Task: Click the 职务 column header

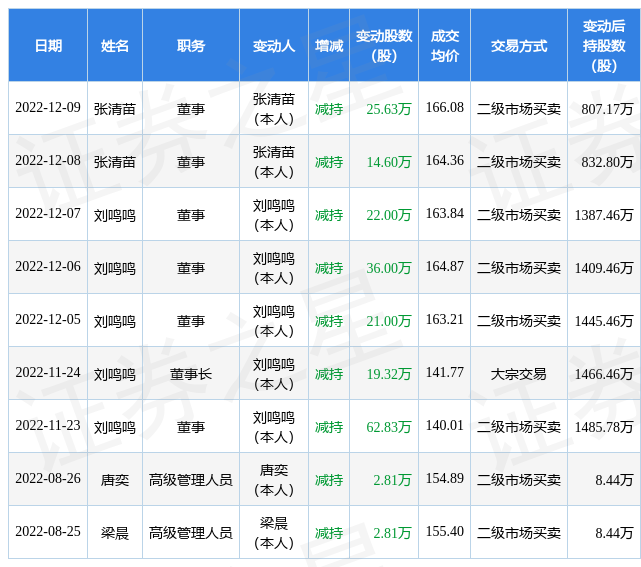Action: click(191, 45)
